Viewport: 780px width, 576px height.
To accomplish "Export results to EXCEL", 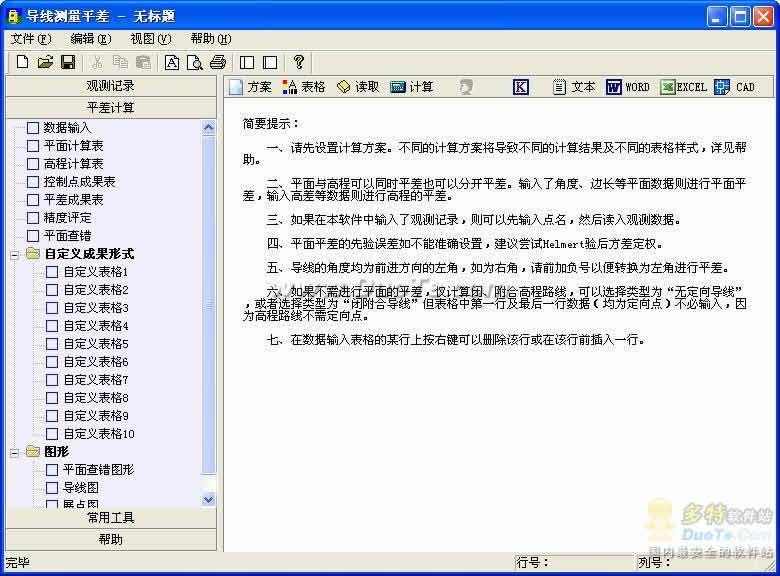I will [683, 87].
